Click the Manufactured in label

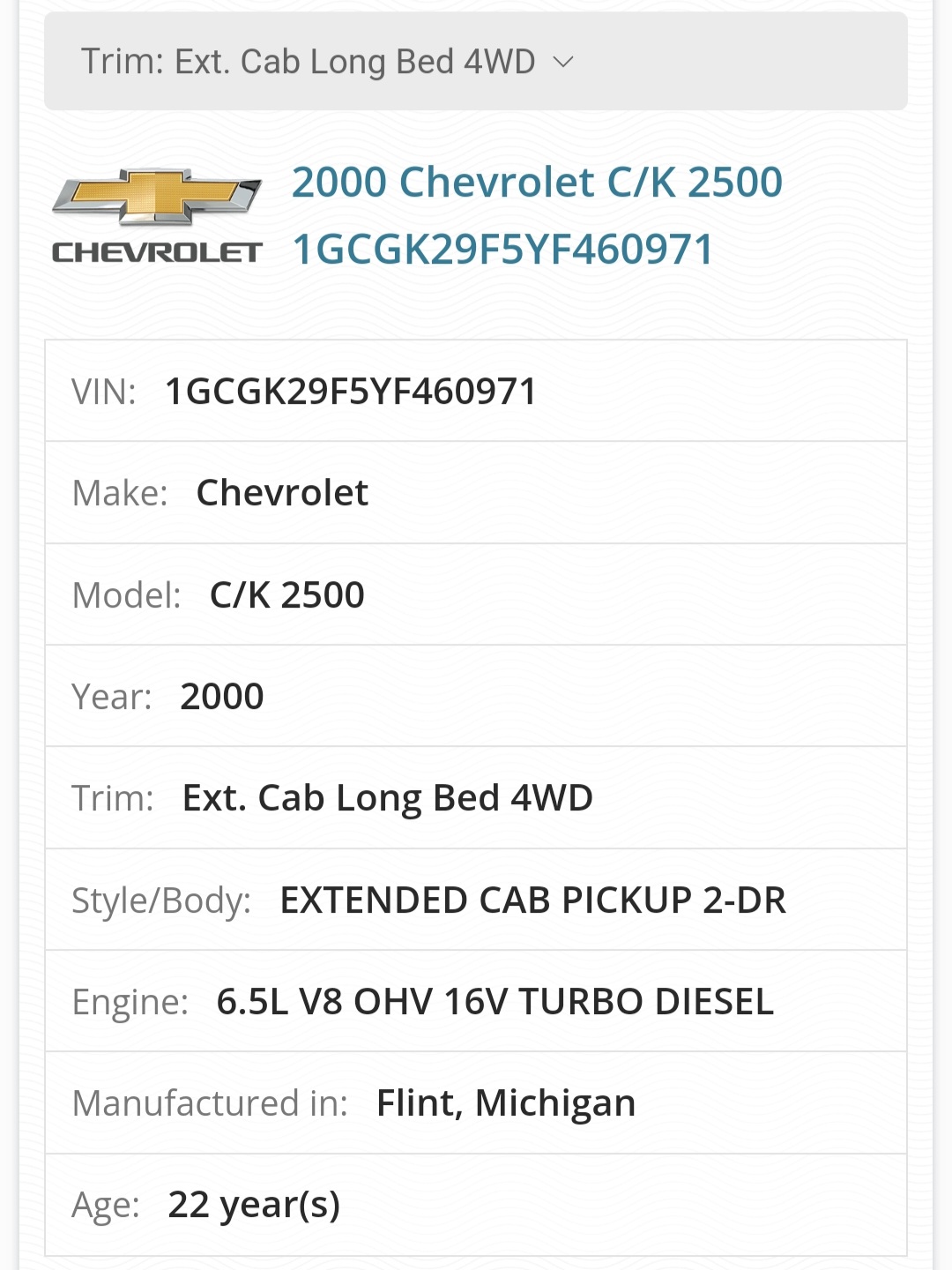210,1103
